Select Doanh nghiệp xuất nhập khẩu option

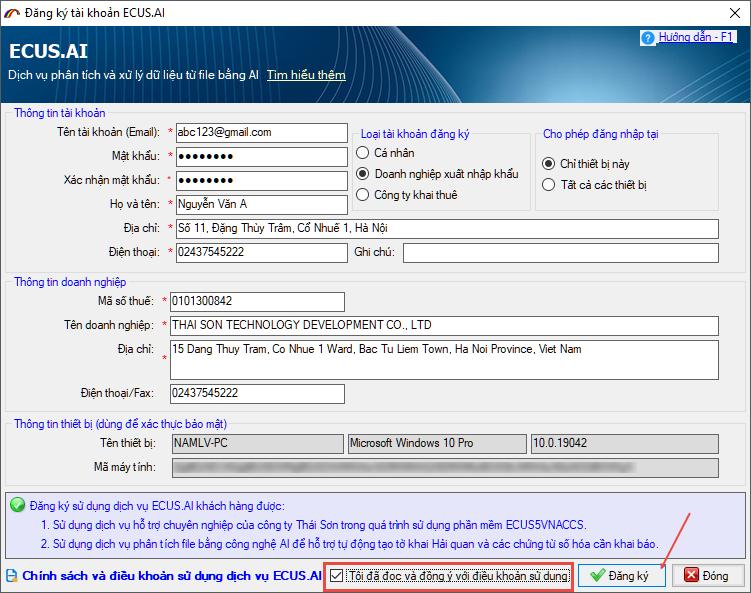(x=364, y=174)
